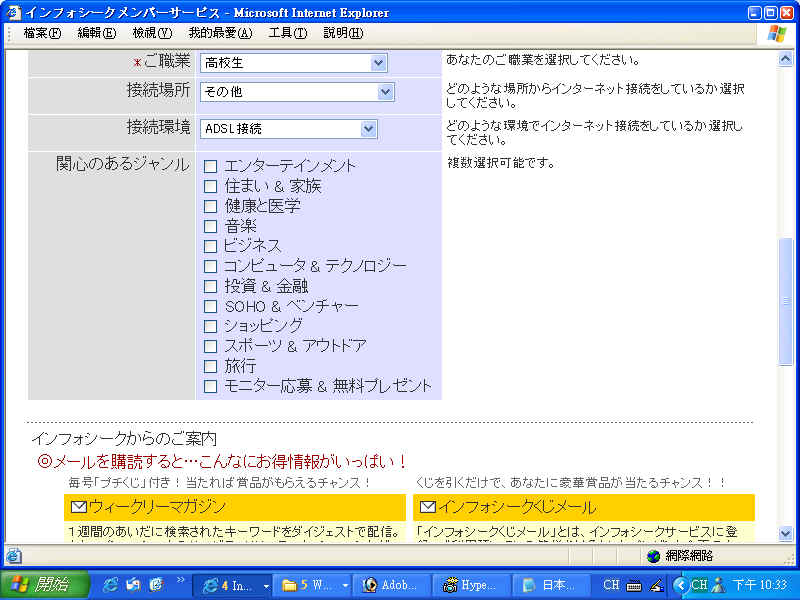Click the envelope icon beside インフォシークくじメール
Screen dimensions: 800x600
[x=428, y=507]
